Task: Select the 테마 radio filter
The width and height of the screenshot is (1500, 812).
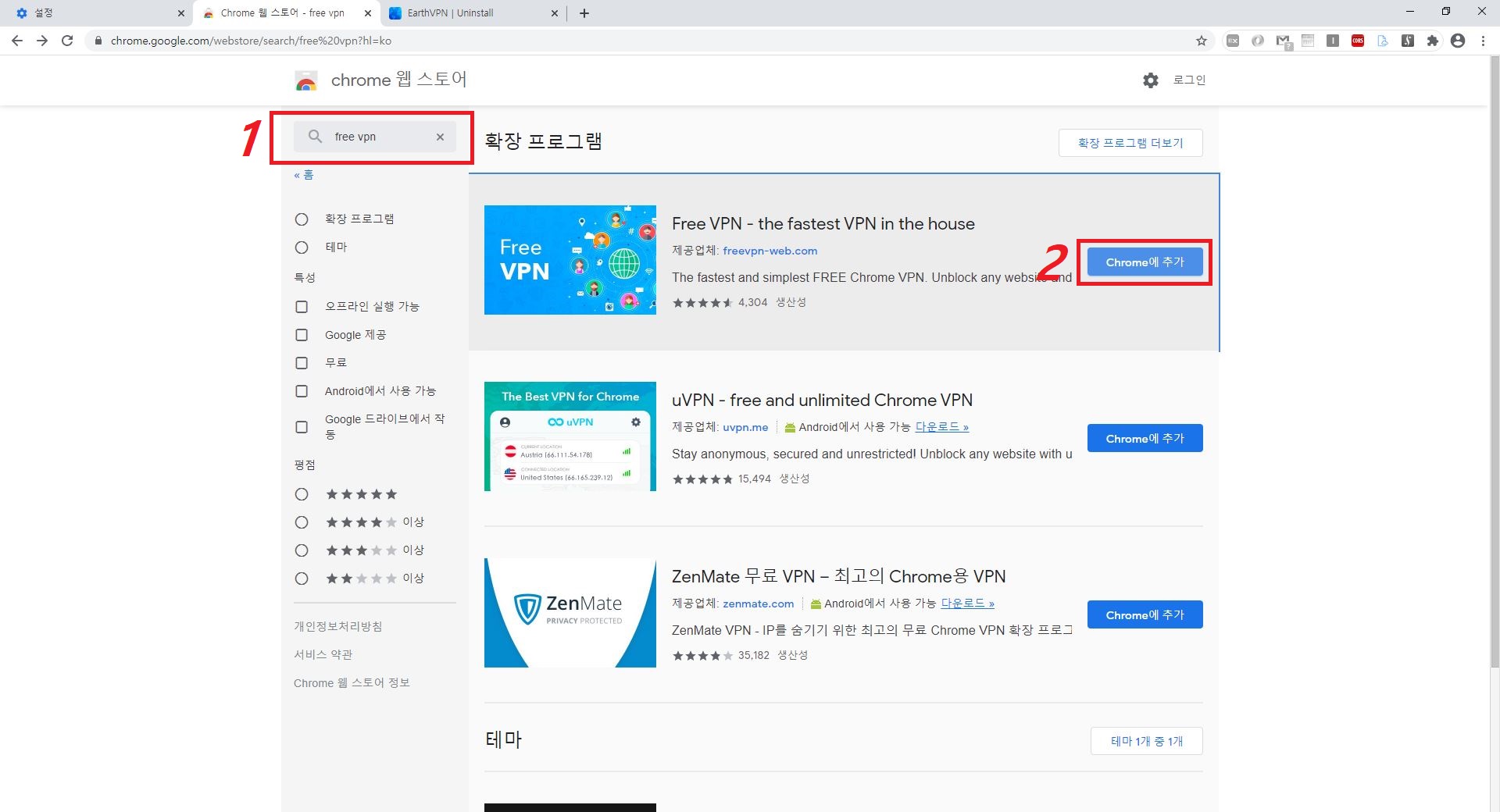Action: pyautogui.click(x=302, y=248)
